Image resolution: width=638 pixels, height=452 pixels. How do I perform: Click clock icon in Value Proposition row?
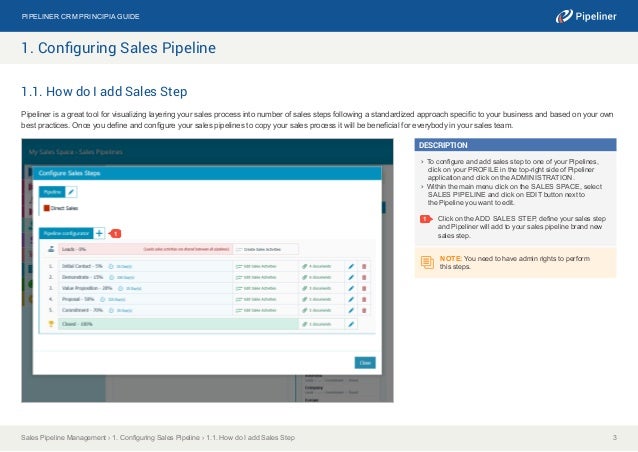tap(120, 288)
